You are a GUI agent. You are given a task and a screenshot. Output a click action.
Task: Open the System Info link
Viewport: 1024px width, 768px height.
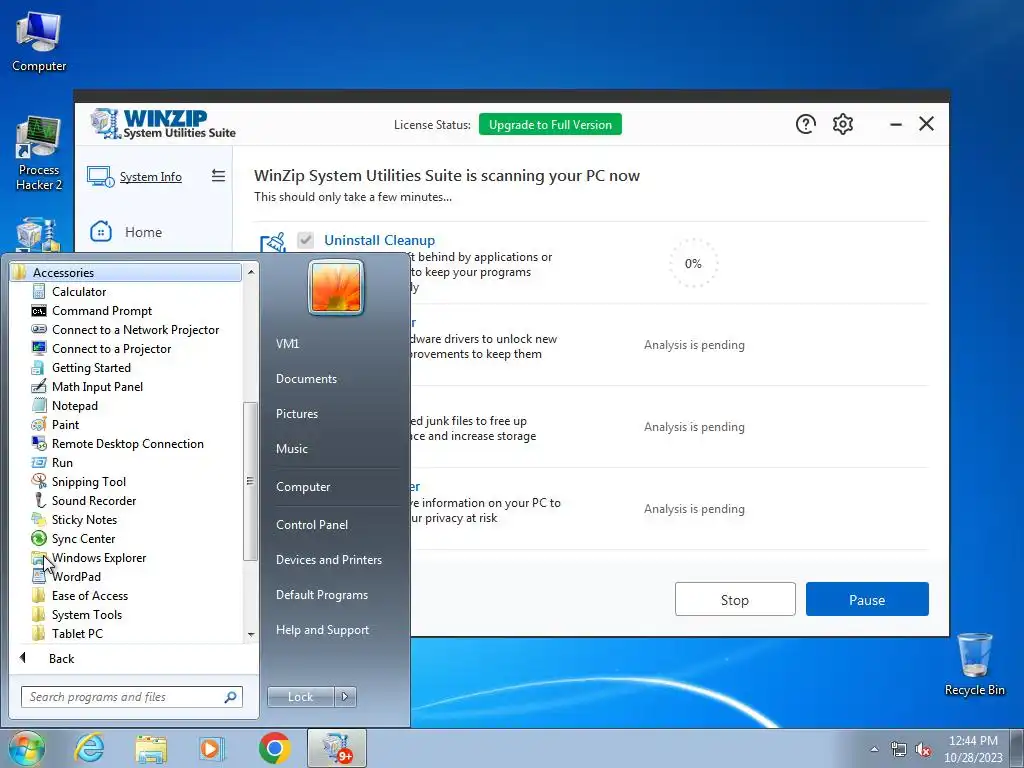[151, 177]
